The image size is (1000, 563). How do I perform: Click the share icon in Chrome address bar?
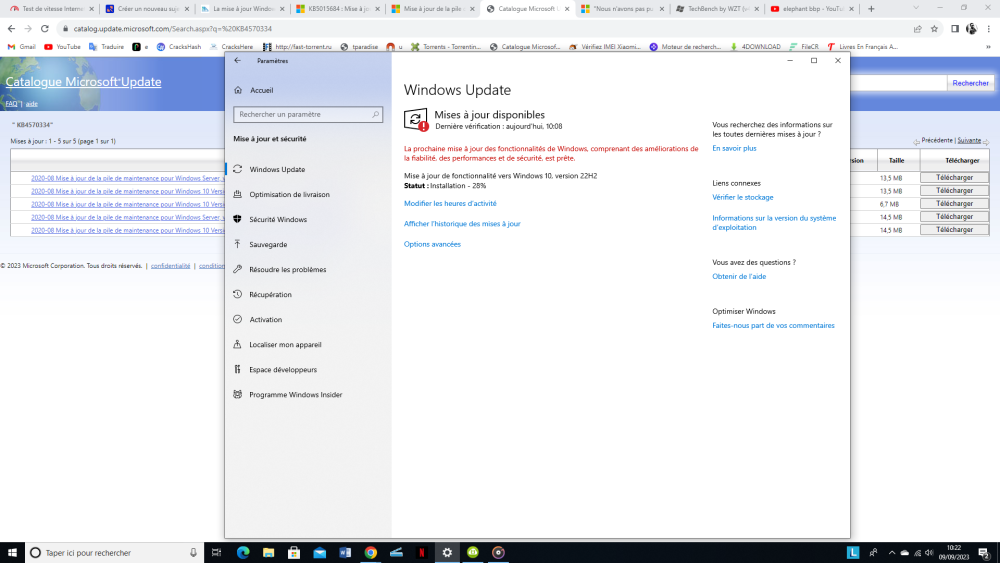[918, 29]
